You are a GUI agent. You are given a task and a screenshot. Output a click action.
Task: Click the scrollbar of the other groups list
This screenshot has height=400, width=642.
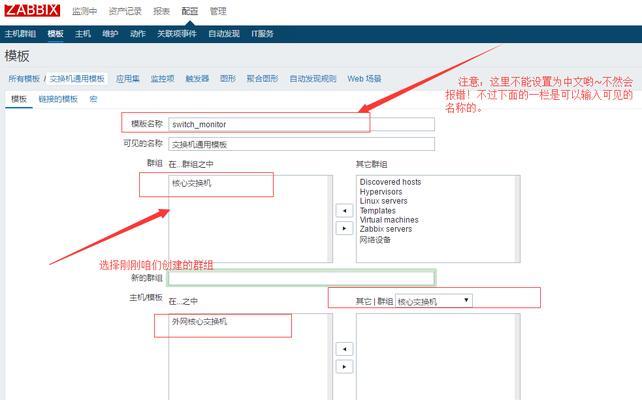point(518,219)
